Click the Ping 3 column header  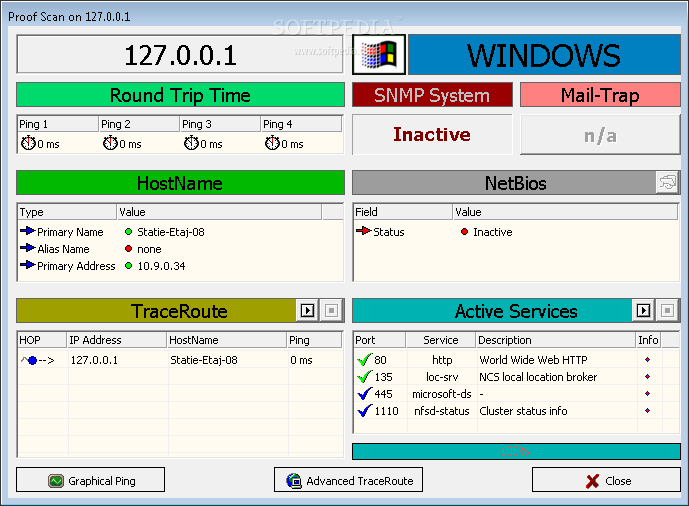point(220,124)
